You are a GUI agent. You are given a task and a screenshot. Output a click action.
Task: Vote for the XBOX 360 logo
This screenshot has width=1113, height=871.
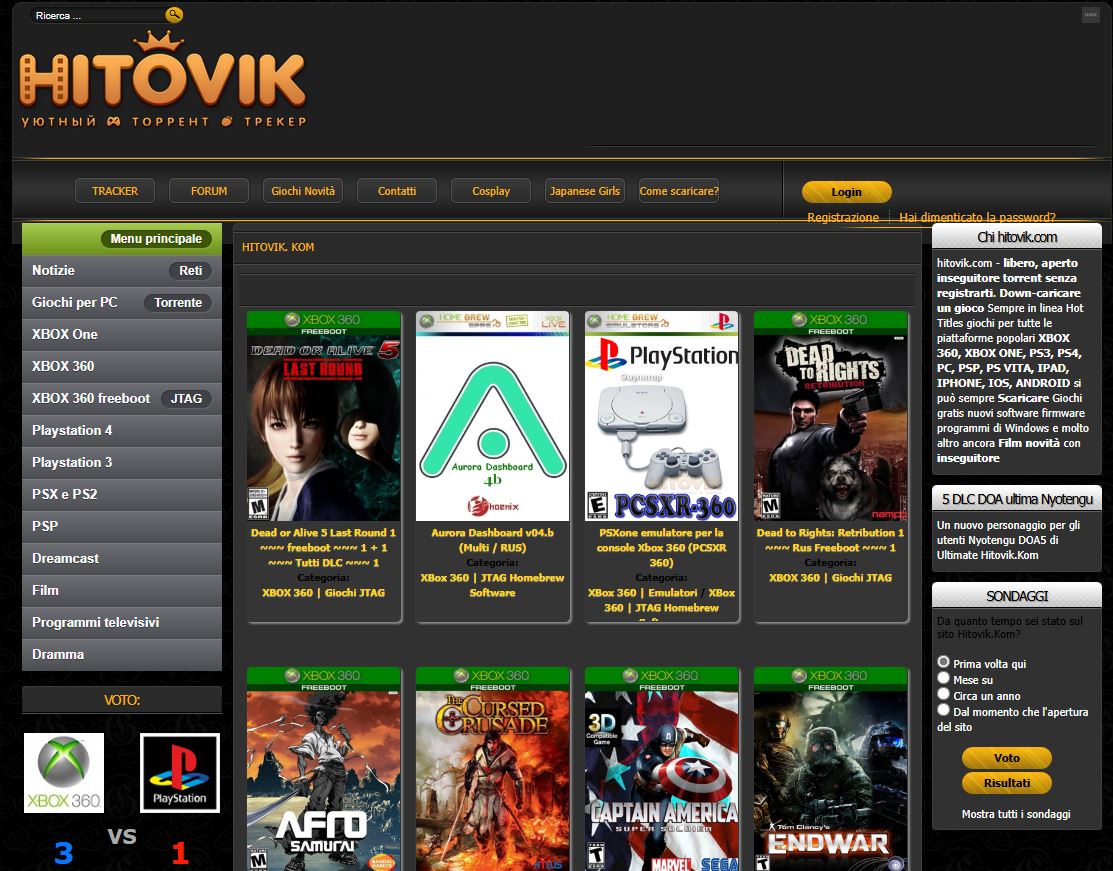(64, 772)
